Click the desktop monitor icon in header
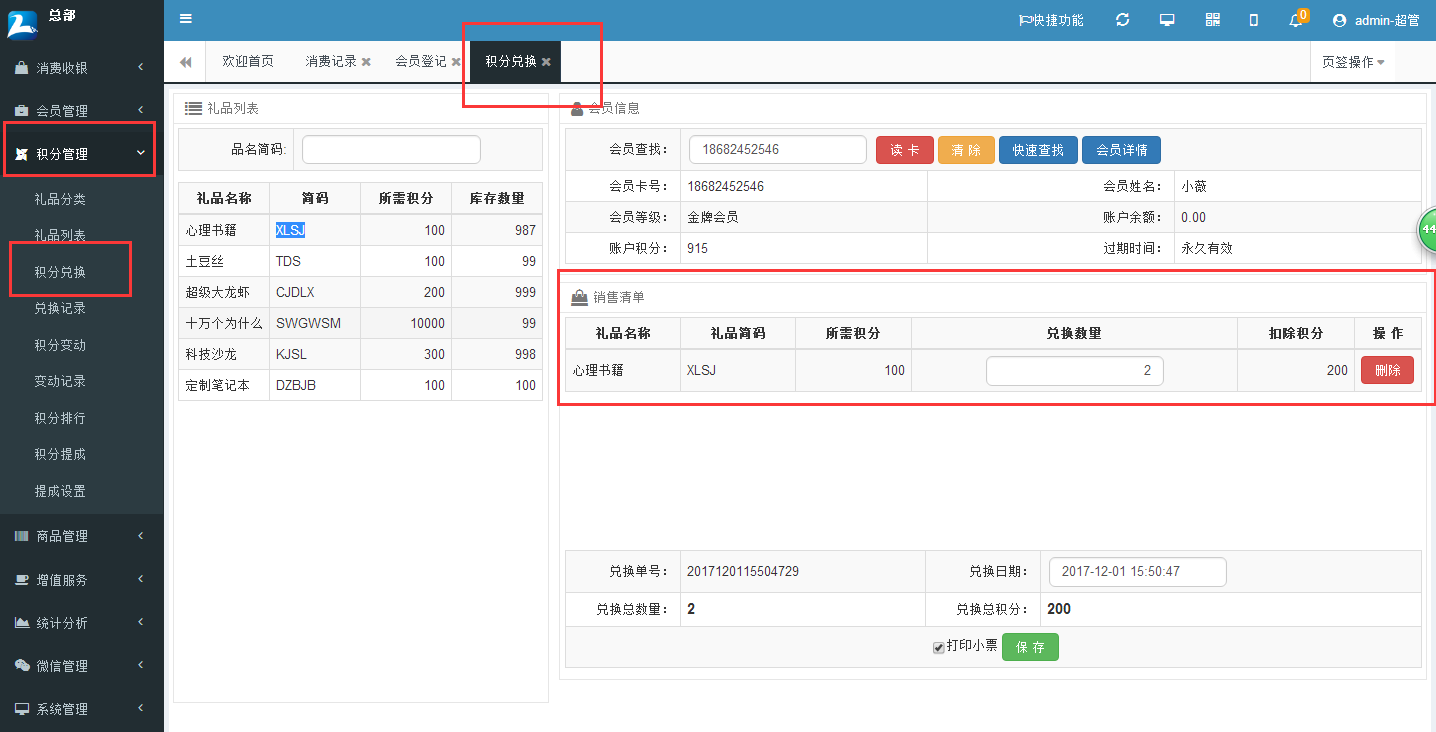This screenshot has width=1436, height=732. coord(1167,20)
